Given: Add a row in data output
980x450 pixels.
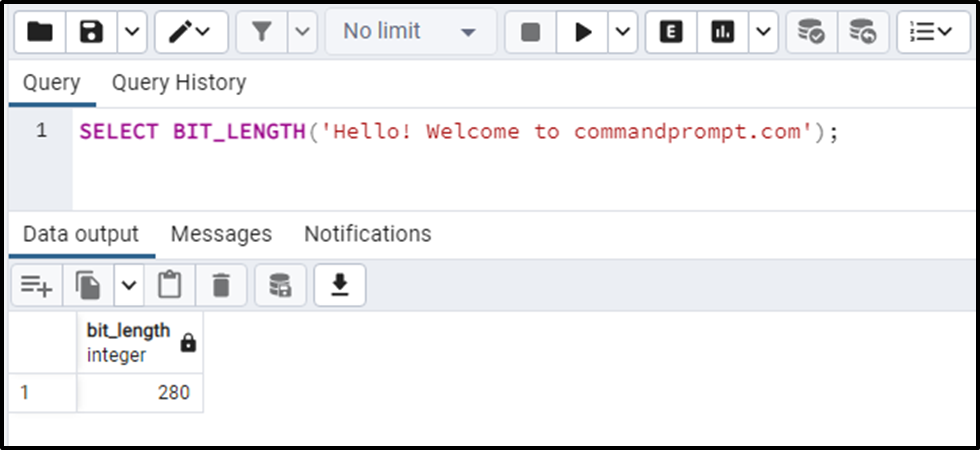Looking at the screenshot, I should tap(37, 286).
